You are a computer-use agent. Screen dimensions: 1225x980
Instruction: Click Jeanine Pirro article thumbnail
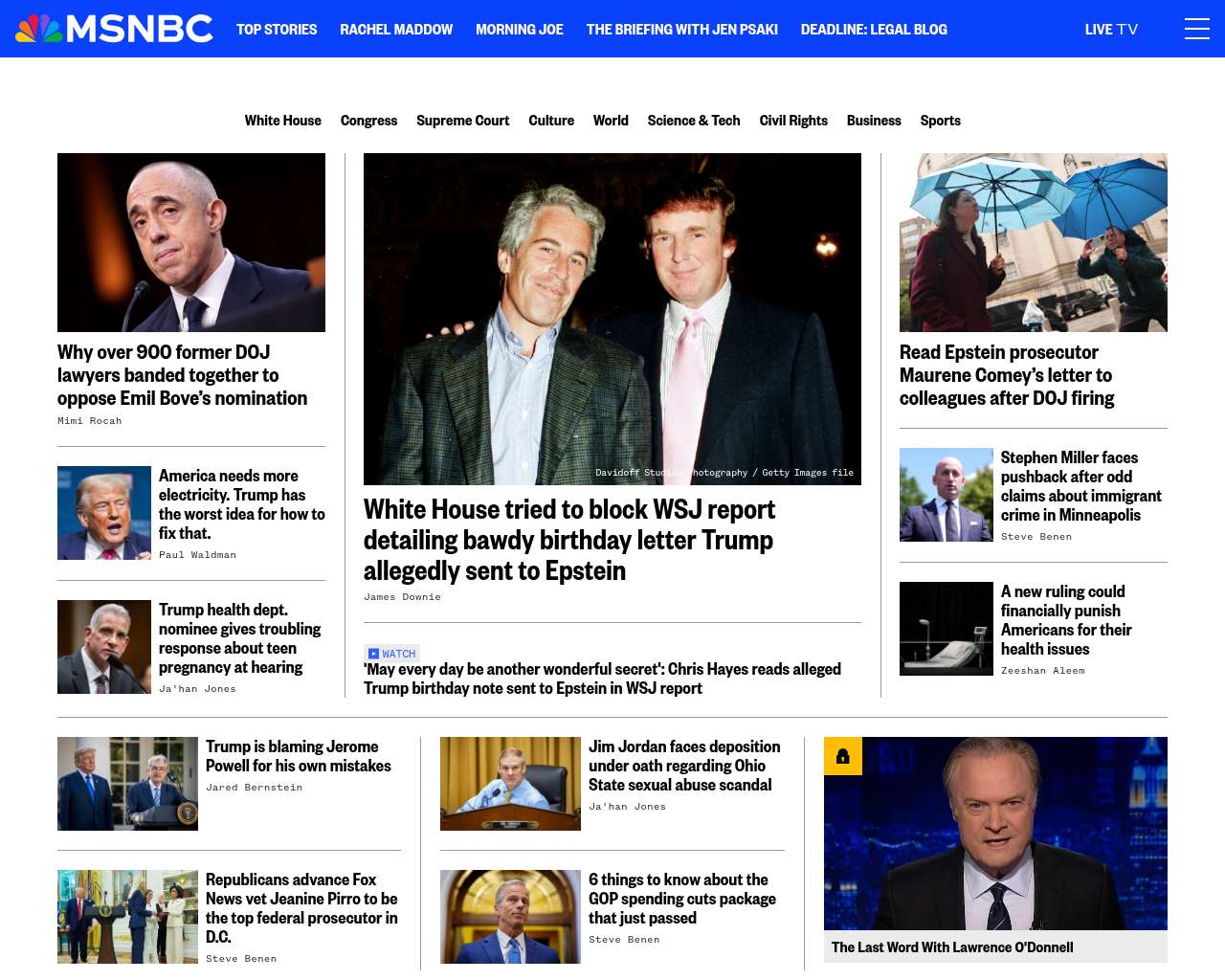(x=127, y=917)
